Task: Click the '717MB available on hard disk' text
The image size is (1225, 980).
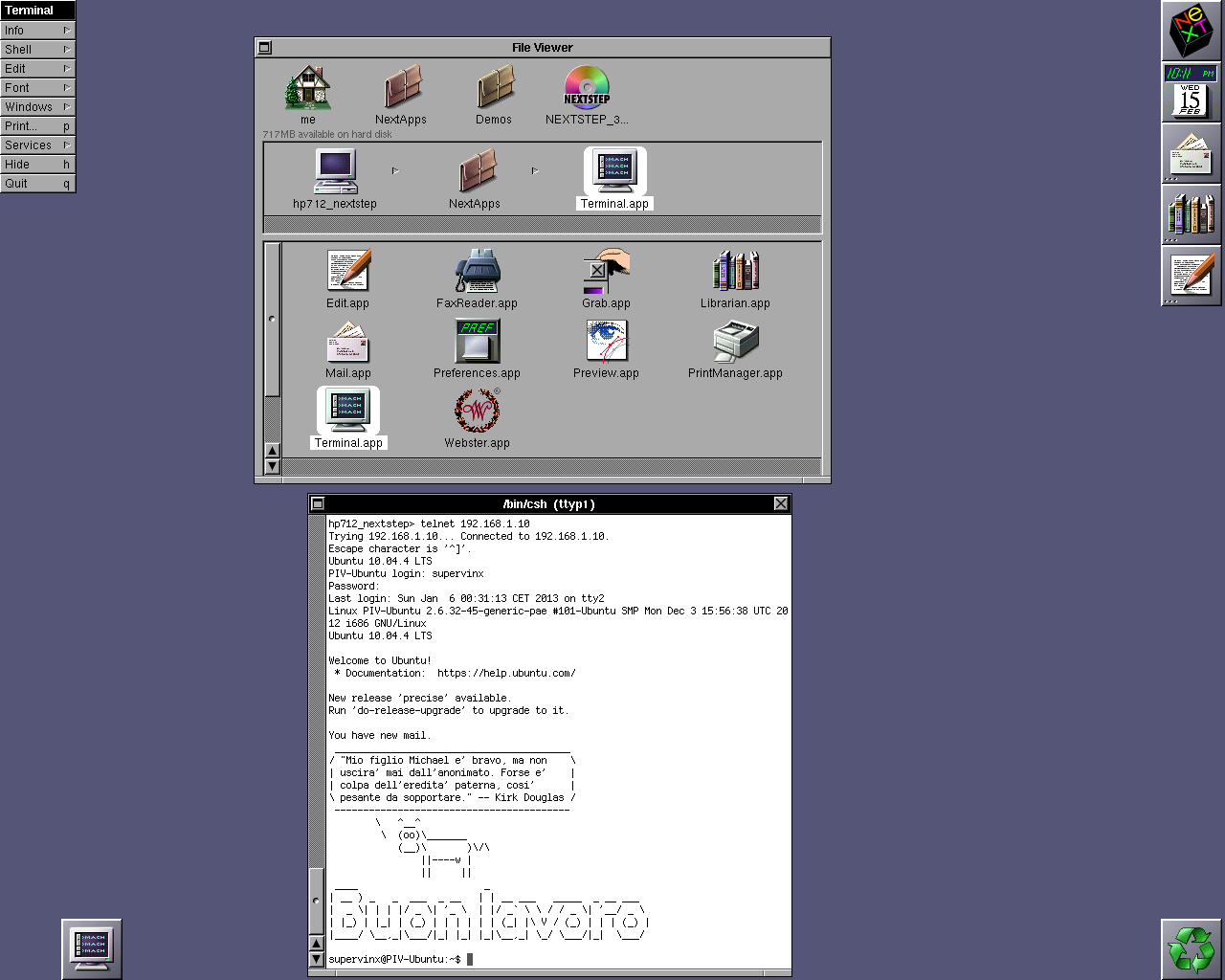Action: click(x=327, y=134)
